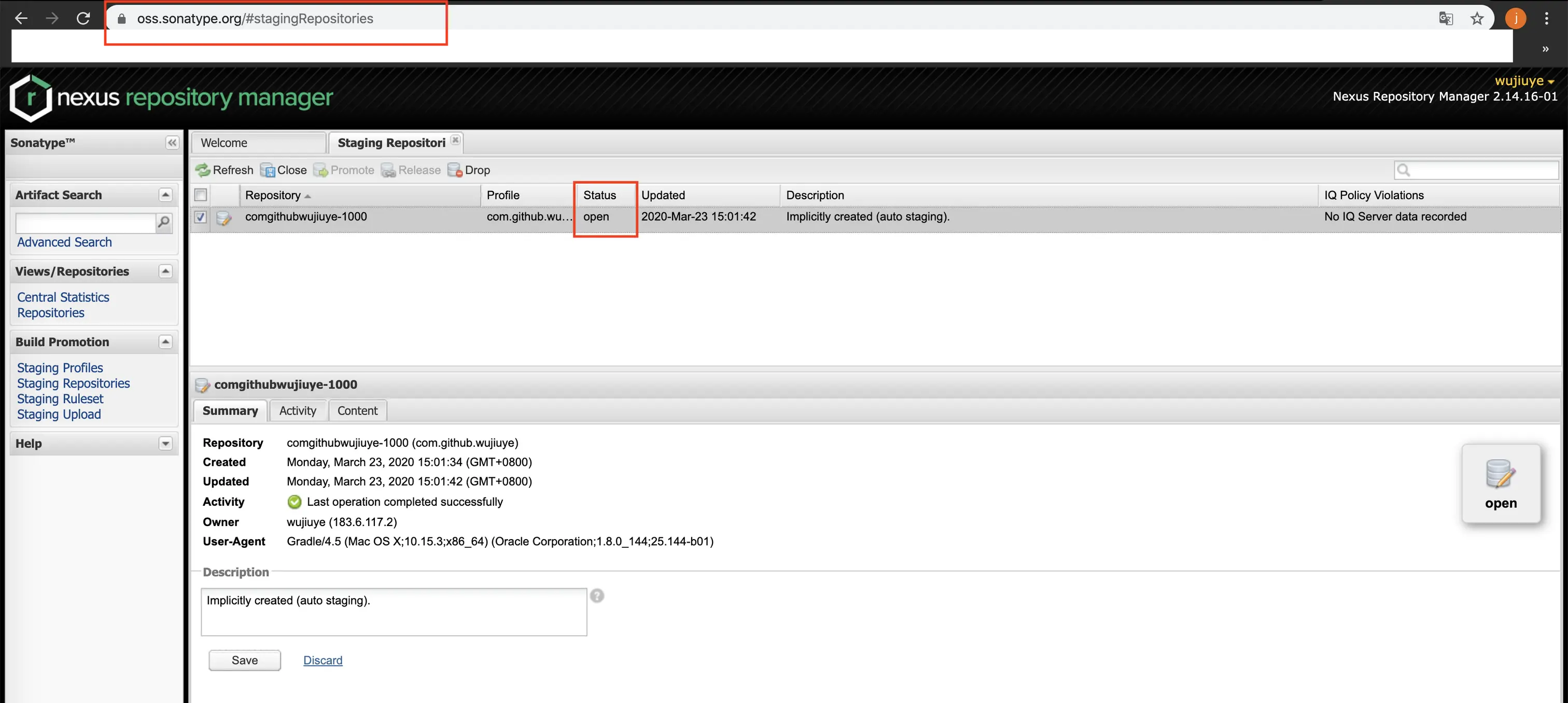Click the Drop repository icon
Viewport: 1568px width, 703px height.
454,170
